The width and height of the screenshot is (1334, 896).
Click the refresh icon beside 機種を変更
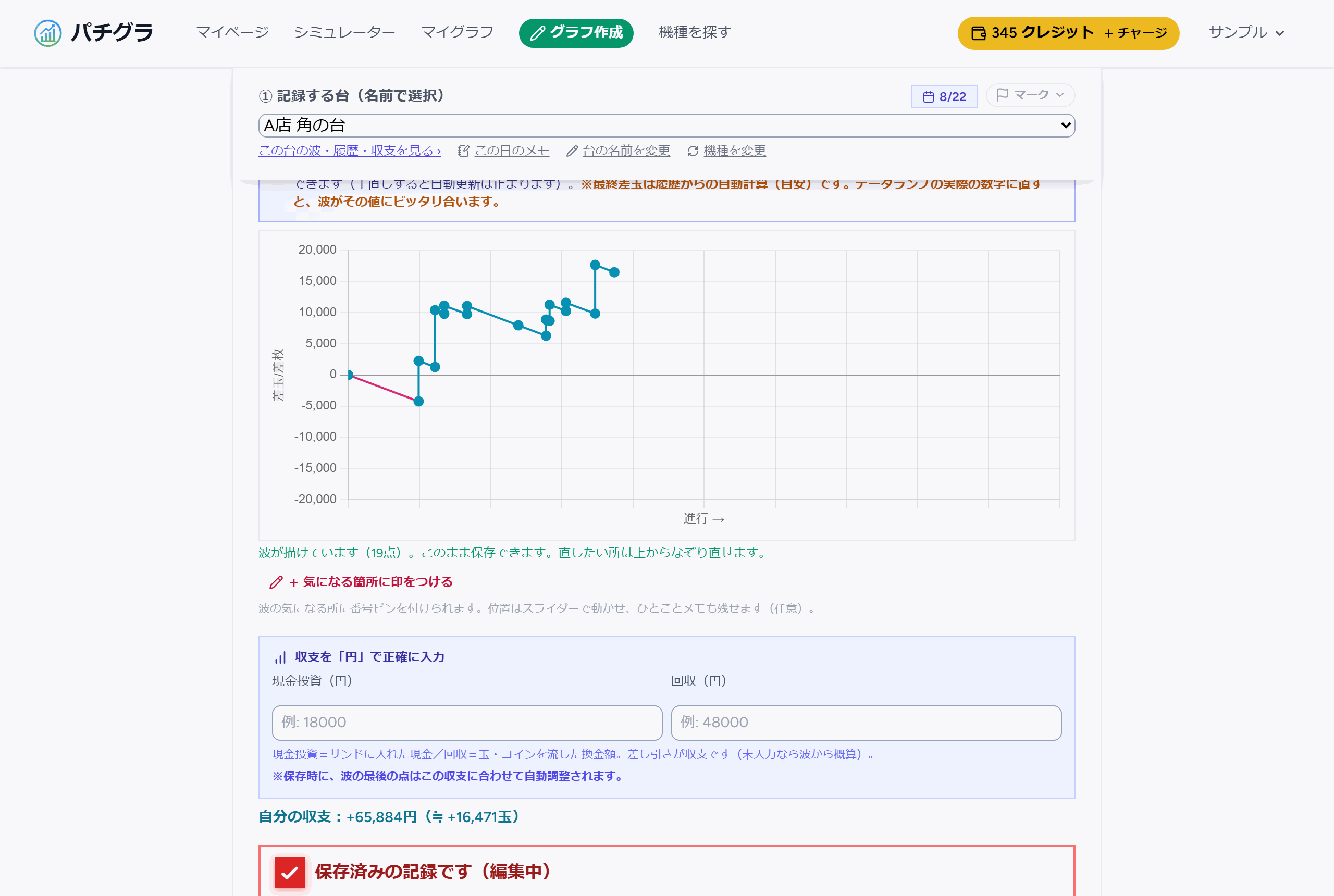693,151
